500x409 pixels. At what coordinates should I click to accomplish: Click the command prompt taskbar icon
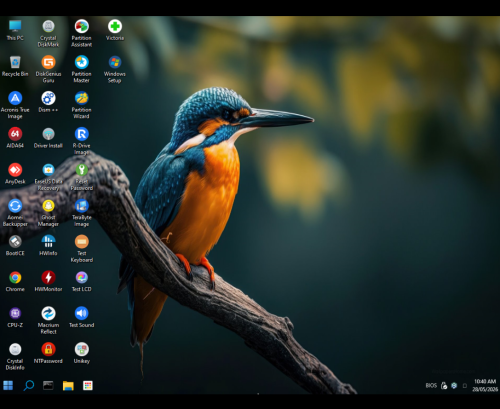click(48, 385)
